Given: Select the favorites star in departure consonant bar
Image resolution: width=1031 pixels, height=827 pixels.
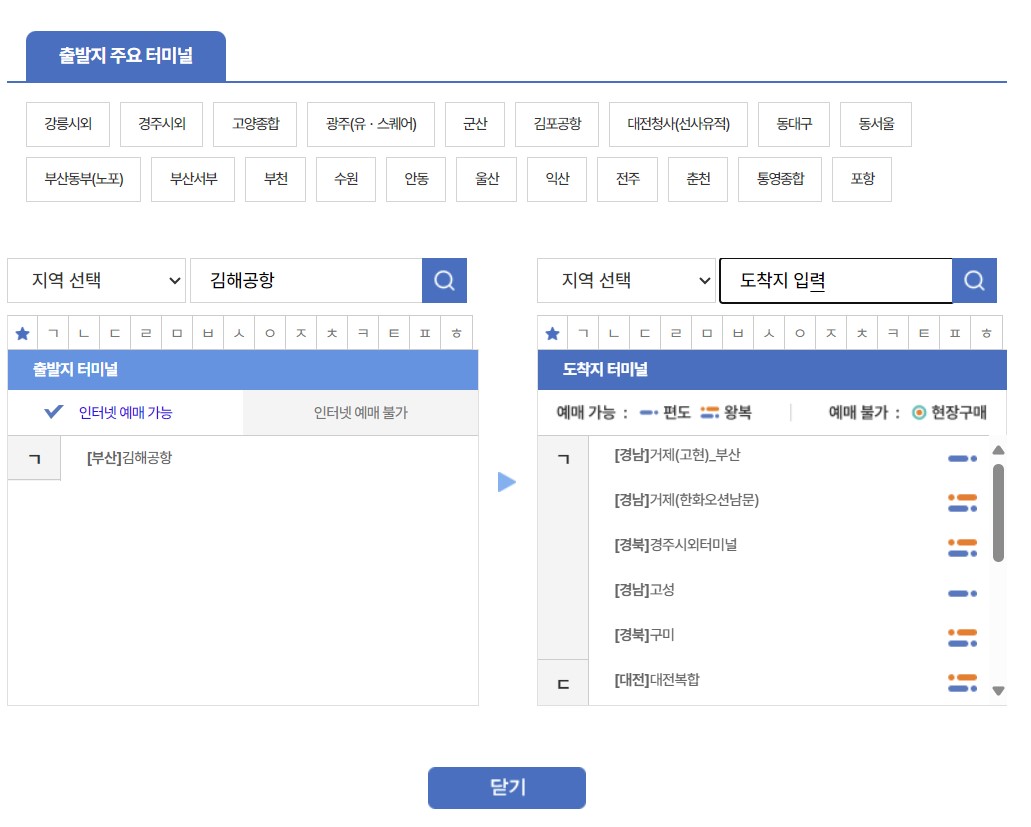Looking at the screenshot, I should pos(22,333).
